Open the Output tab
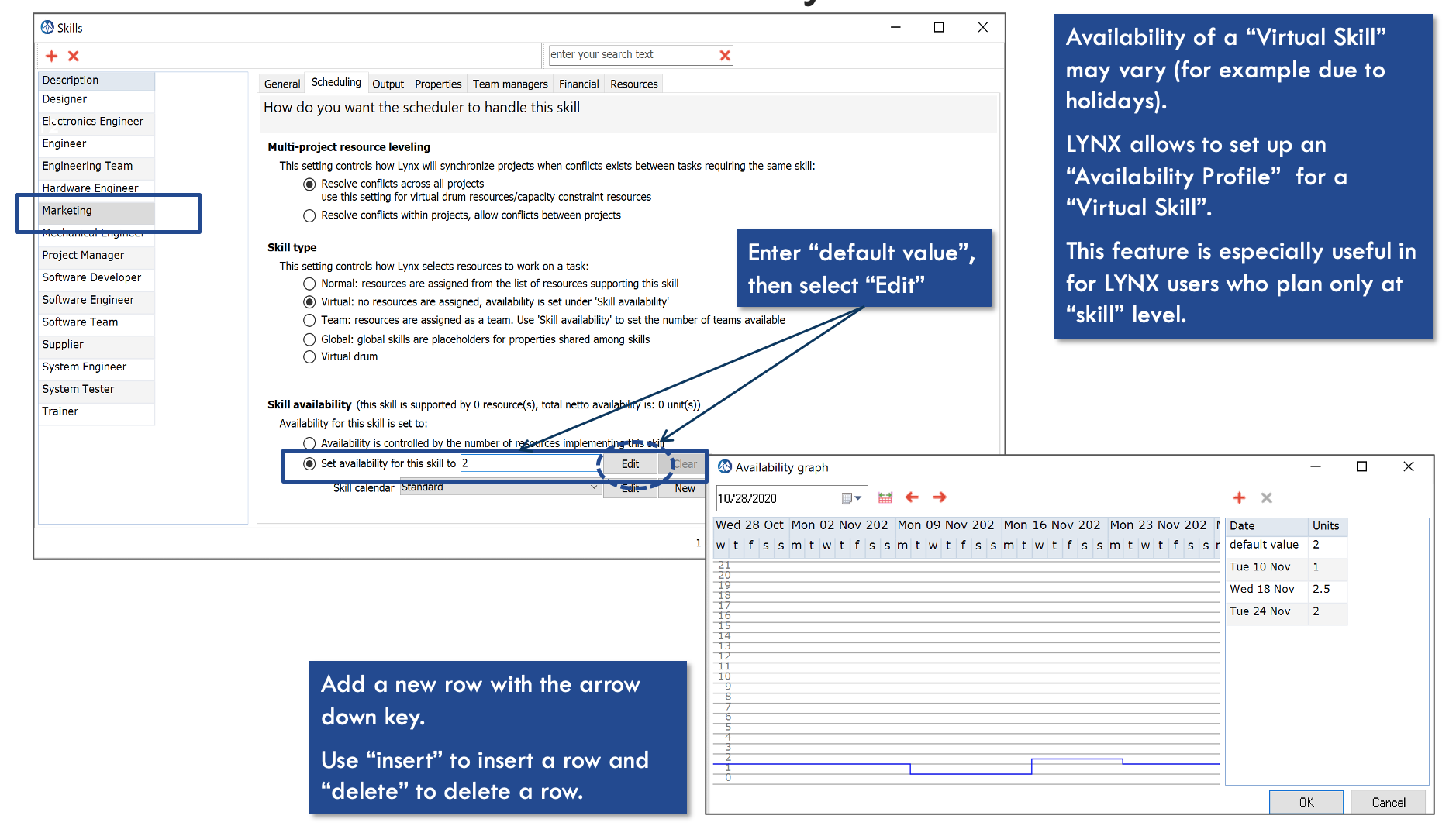The width and height of the screenshot is (1456, 826). click(388, 84)
